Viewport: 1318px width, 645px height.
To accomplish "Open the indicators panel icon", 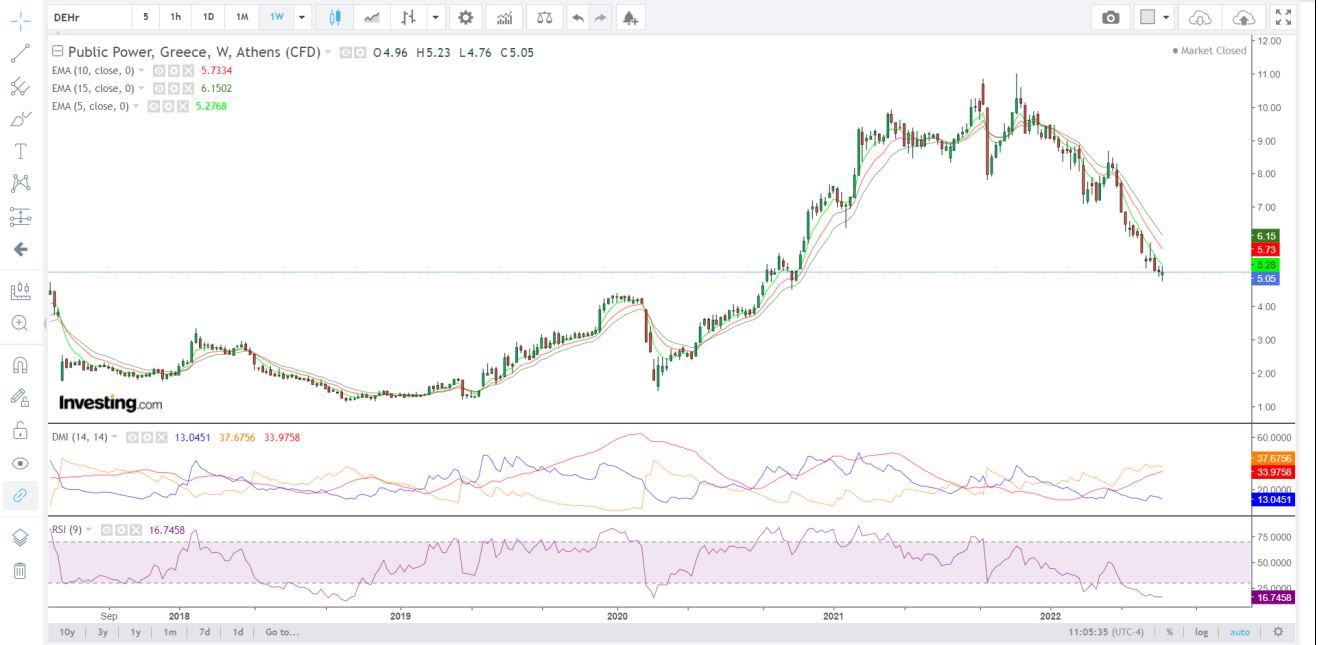I will 505,17.
